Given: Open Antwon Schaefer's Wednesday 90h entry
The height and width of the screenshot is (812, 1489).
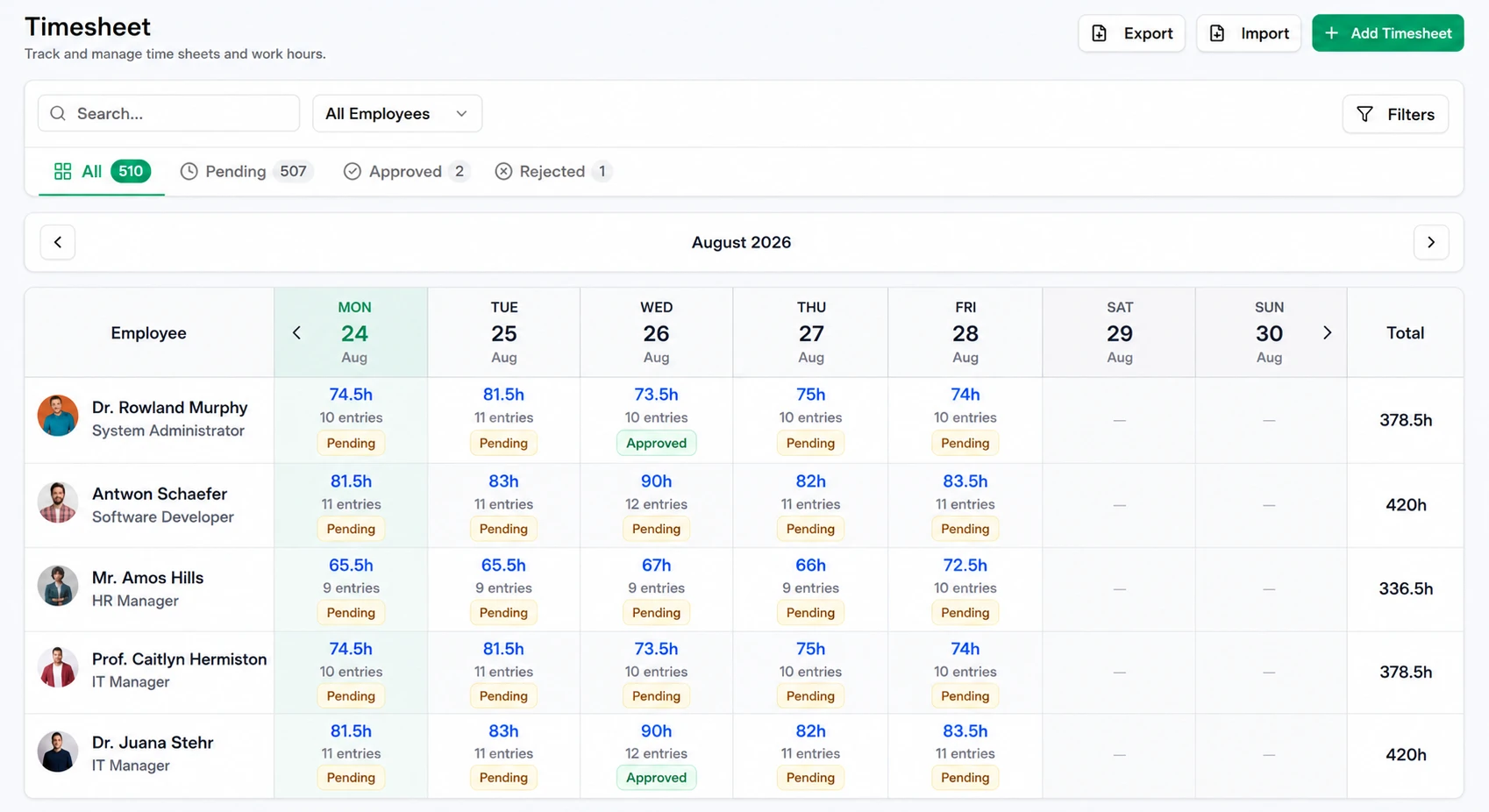Looking at the screenshot, I should (x=656, y=481).
